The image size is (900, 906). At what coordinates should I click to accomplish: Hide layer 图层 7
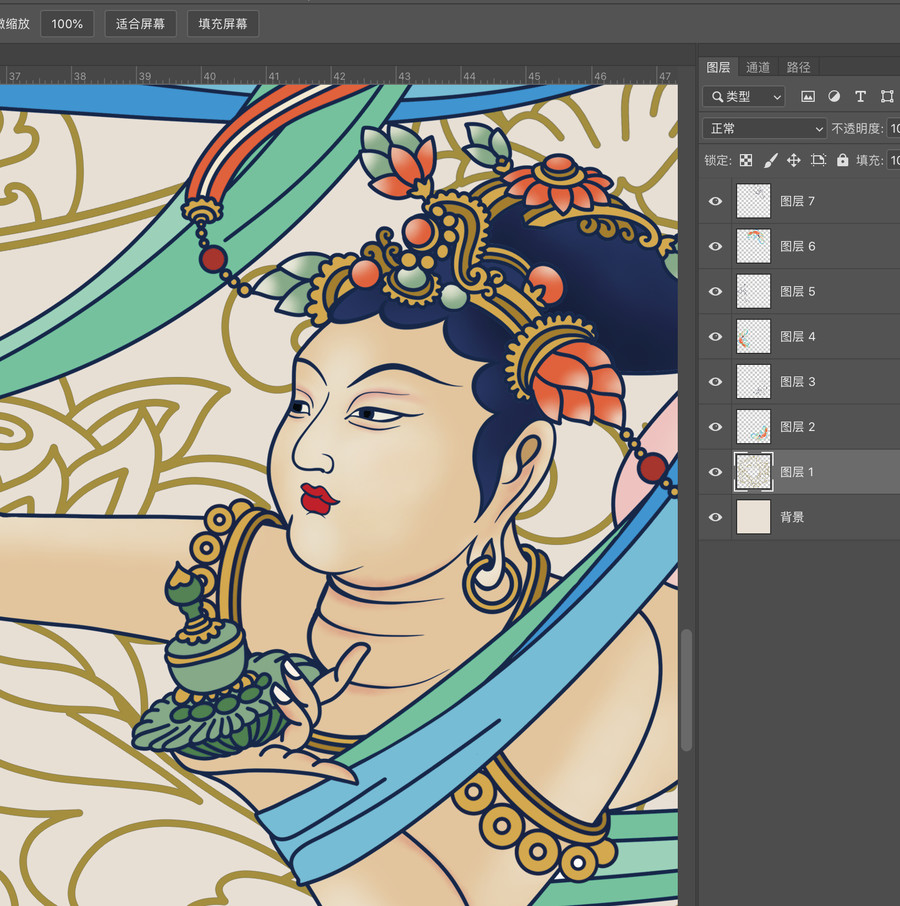(x=715, y=201)
